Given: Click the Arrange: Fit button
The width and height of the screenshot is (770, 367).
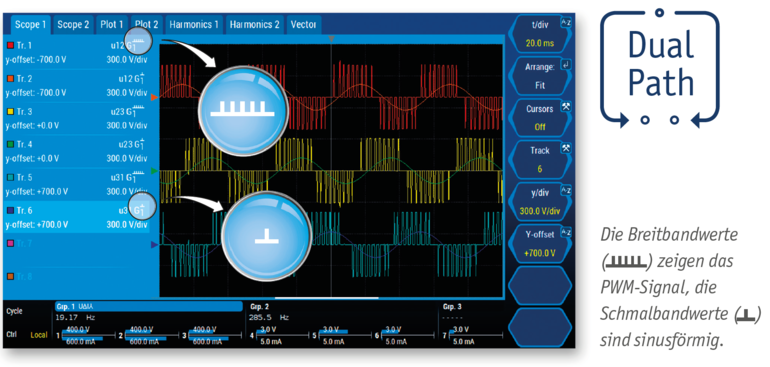Looking at the screenshot, I should point(540,76).
